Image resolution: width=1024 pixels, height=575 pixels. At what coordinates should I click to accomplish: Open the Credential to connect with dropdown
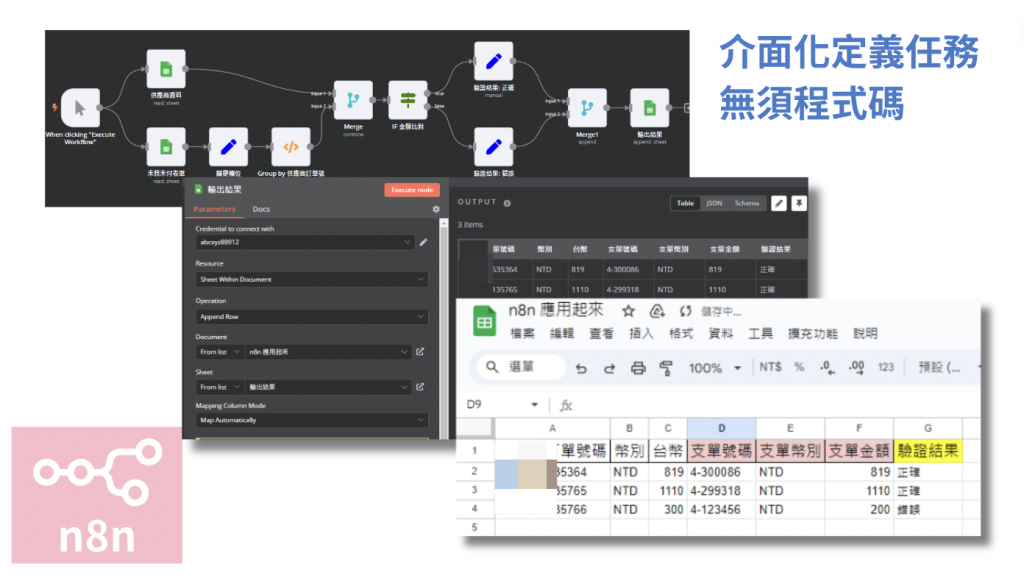[x=305, y=242]
